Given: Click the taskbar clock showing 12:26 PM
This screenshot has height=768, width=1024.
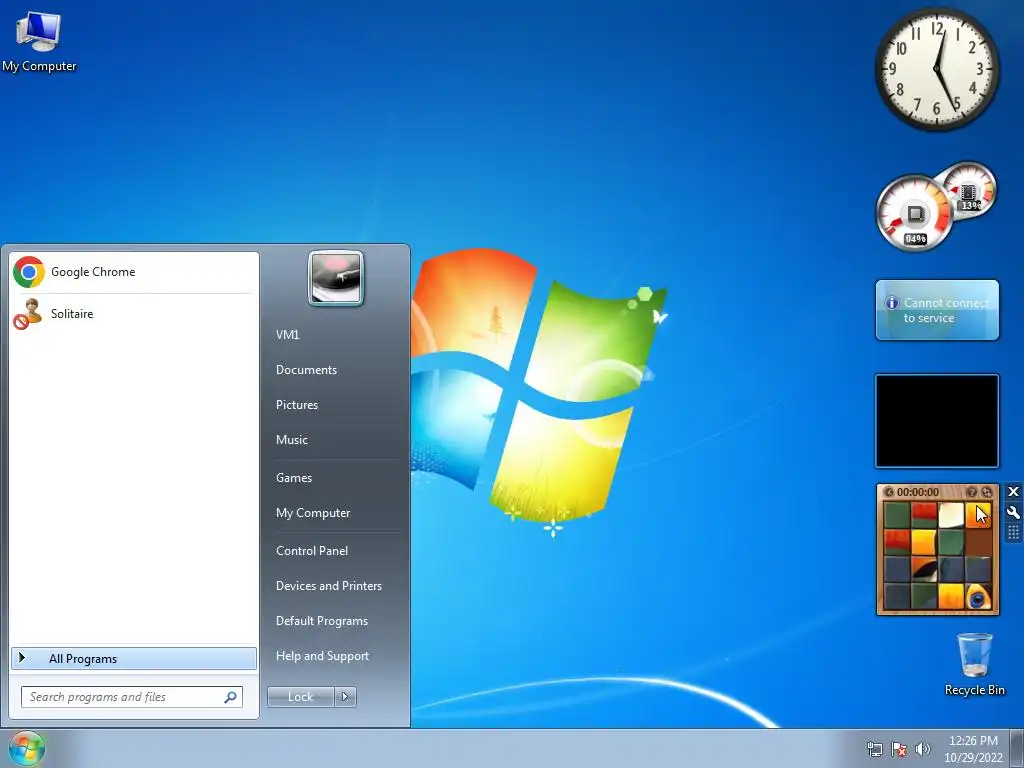Looking at the screenshot, I should [973, 749].
